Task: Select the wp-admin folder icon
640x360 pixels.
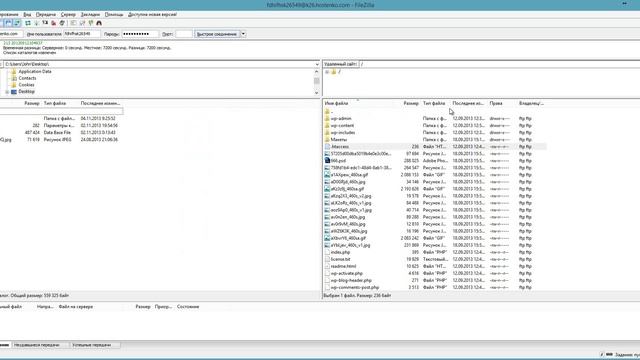Action: tap(327, 118)
